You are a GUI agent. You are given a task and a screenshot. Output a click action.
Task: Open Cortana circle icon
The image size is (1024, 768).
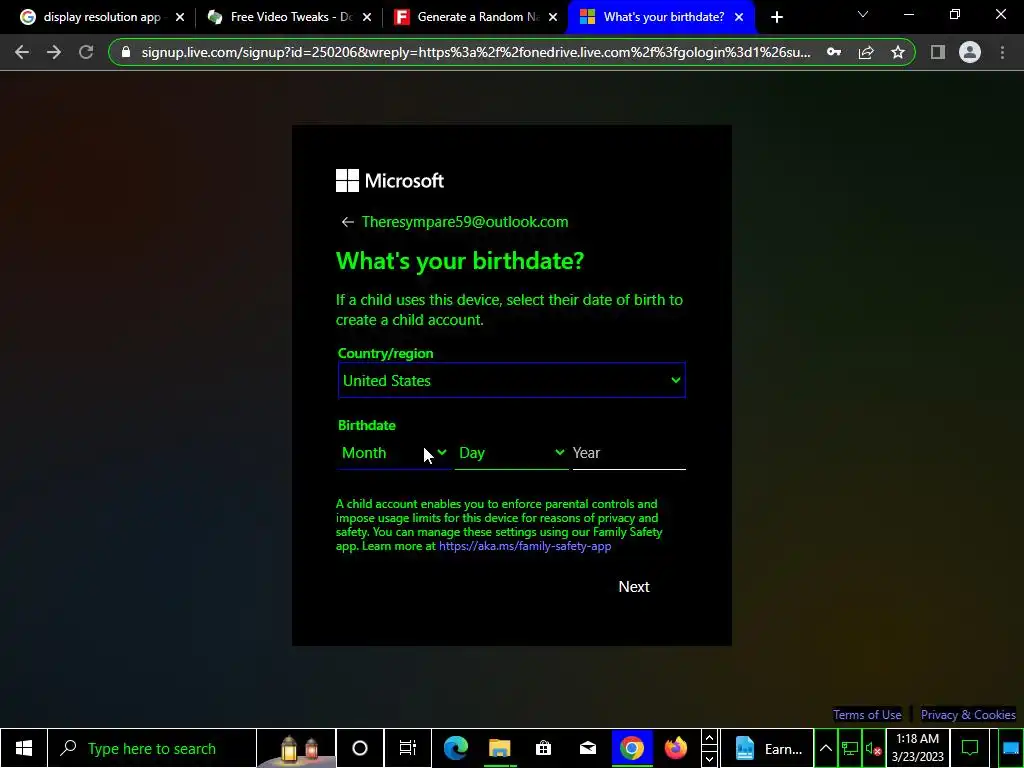pyautogui.click(x=360, y=748)
